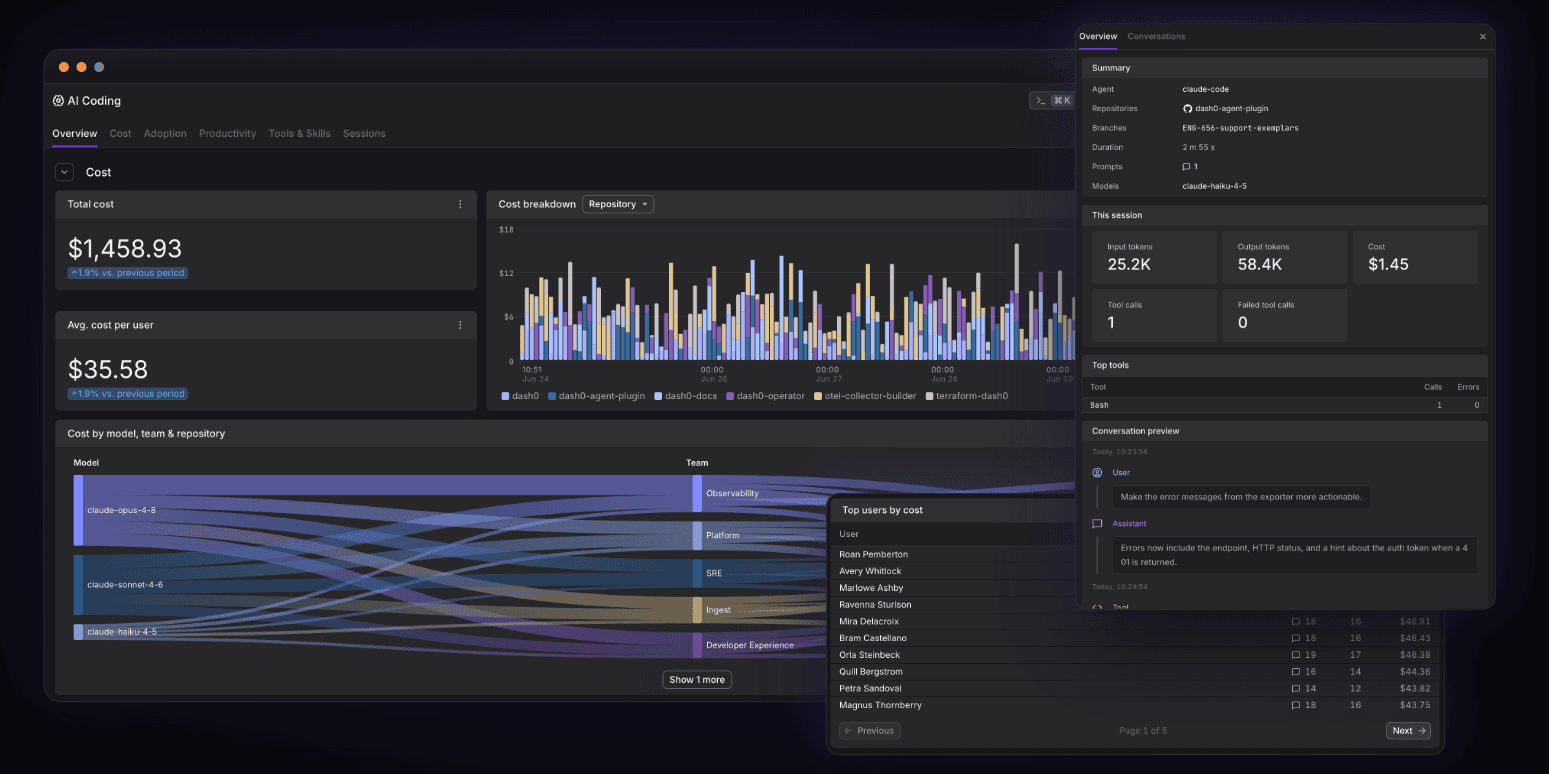The height and width of the screenshot is (774, 1549).
Task: Switch to the Cost tab
Action: 120,133
